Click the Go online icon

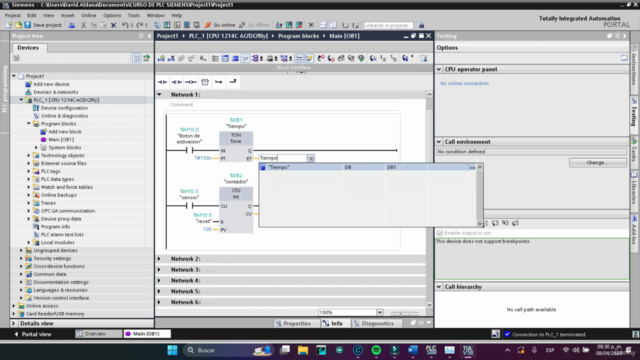click(x=208, y=25)
